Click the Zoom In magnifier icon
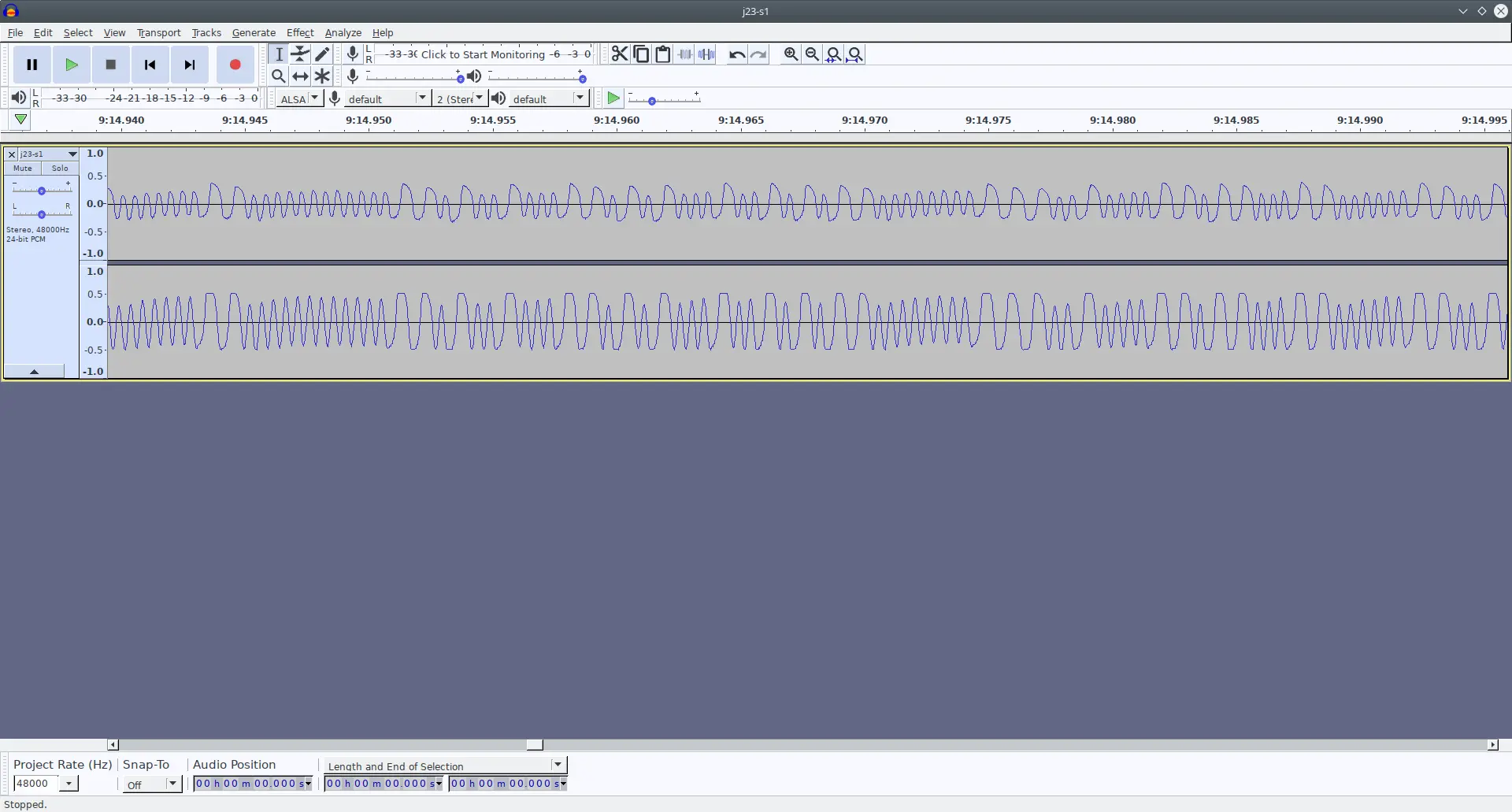1512x812 pixels. coord(791,54)
